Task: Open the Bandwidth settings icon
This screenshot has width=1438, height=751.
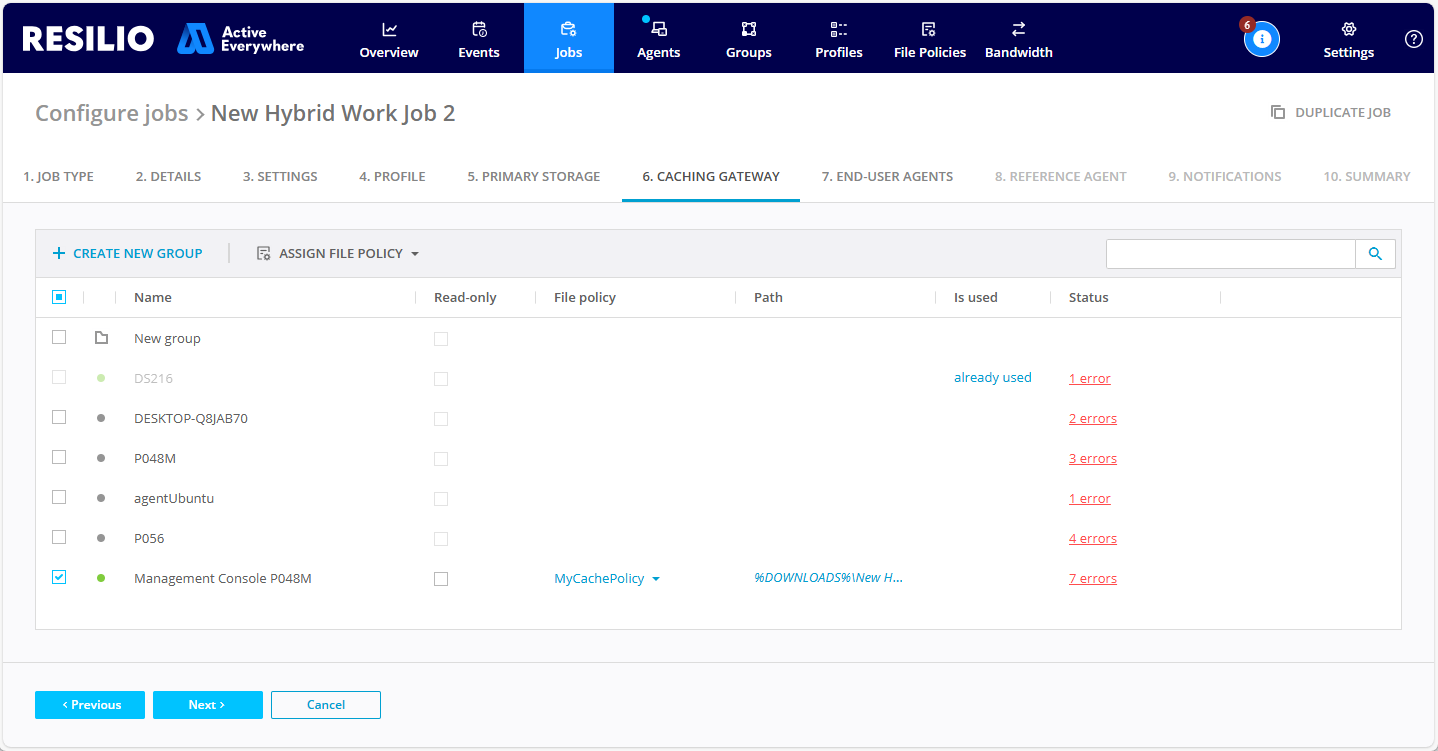Action: [x=1018, y=30]
